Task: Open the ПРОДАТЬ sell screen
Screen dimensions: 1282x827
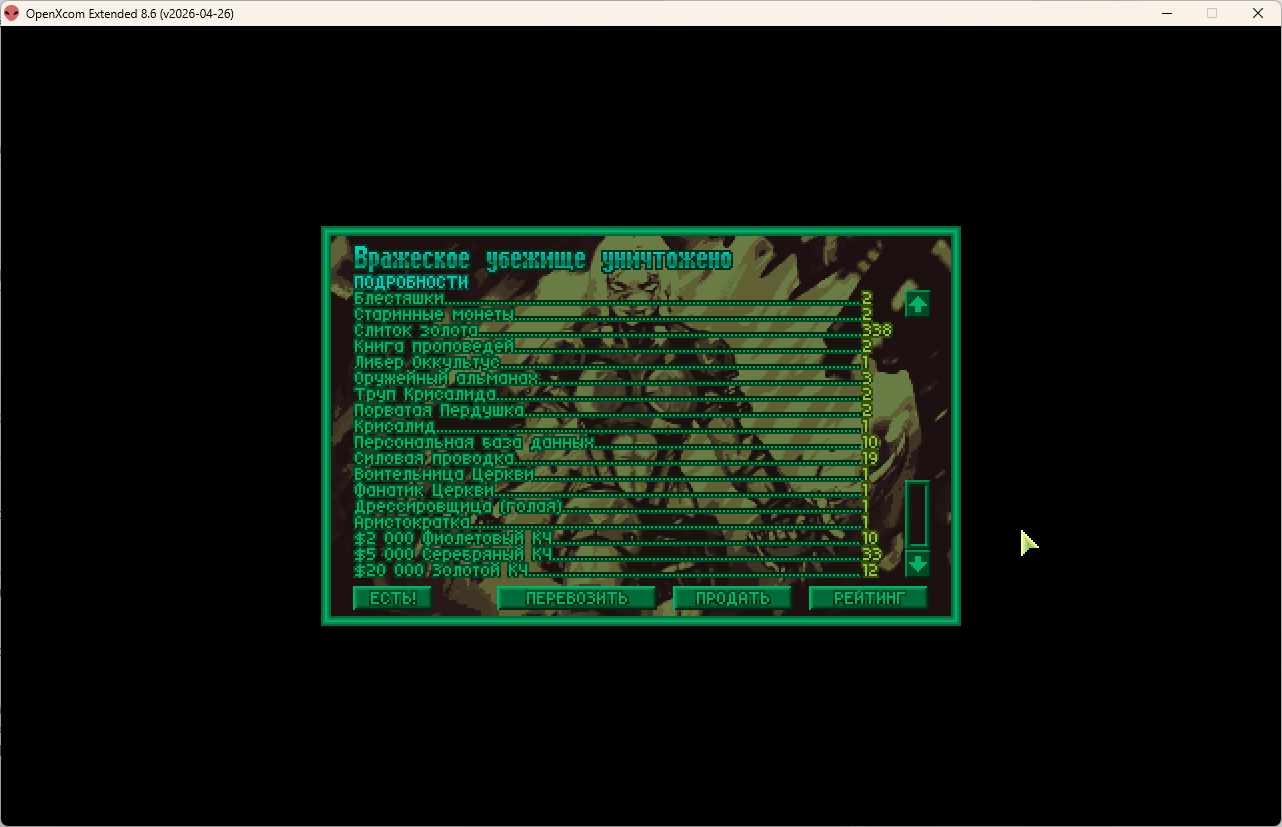Action: (733, 598)
